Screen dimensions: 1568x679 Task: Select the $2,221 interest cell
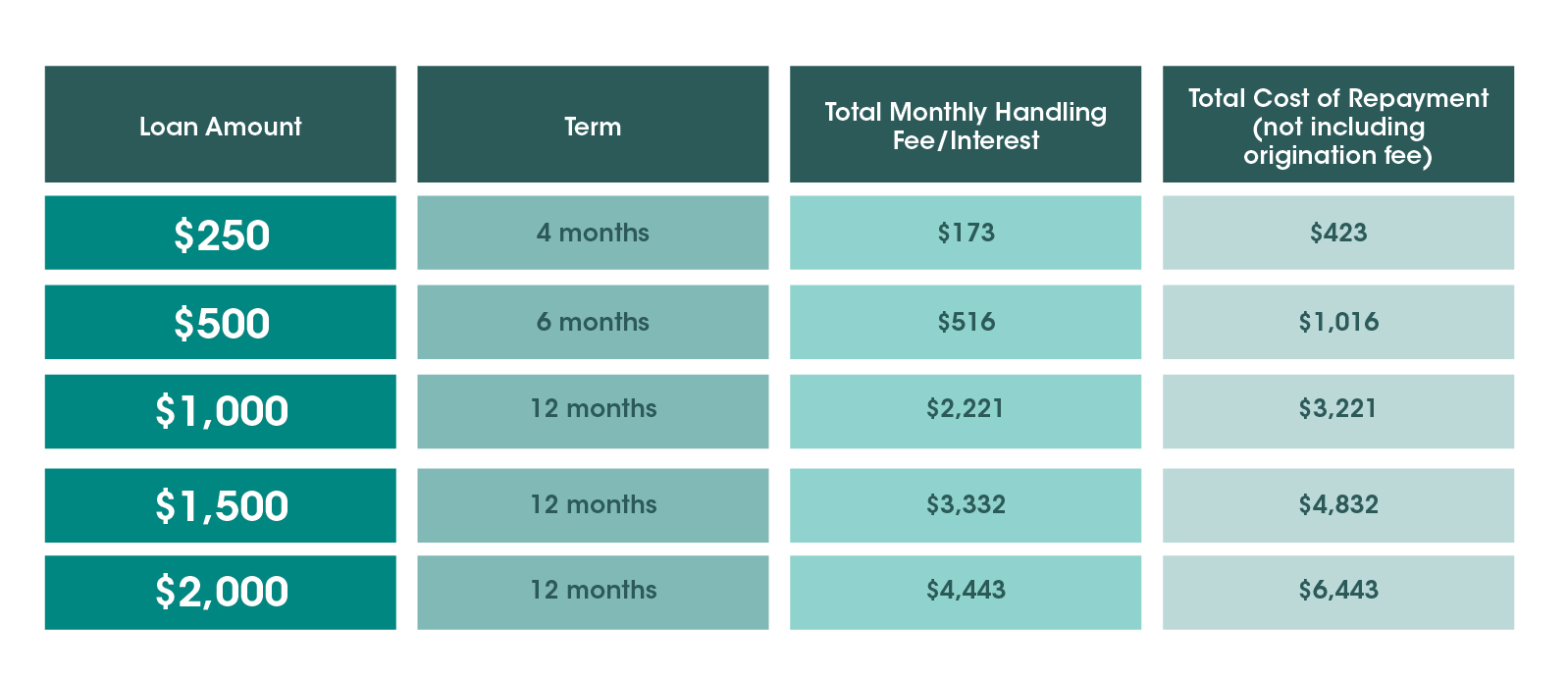pos(966,411)
